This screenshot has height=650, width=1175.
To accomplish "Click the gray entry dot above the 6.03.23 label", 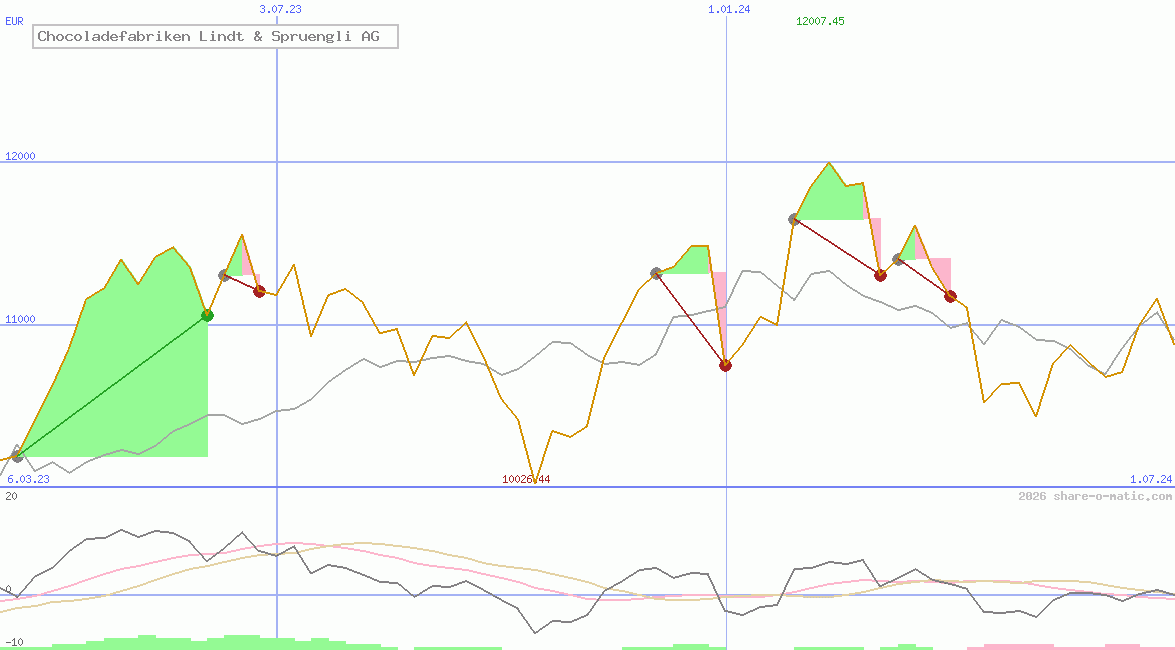I will (17, 456).
